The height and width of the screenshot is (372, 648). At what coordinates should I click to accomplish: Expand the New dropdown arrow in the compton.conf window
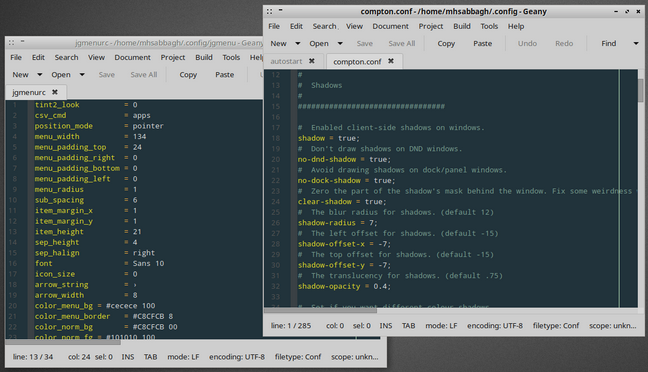(x=297, y=43)
